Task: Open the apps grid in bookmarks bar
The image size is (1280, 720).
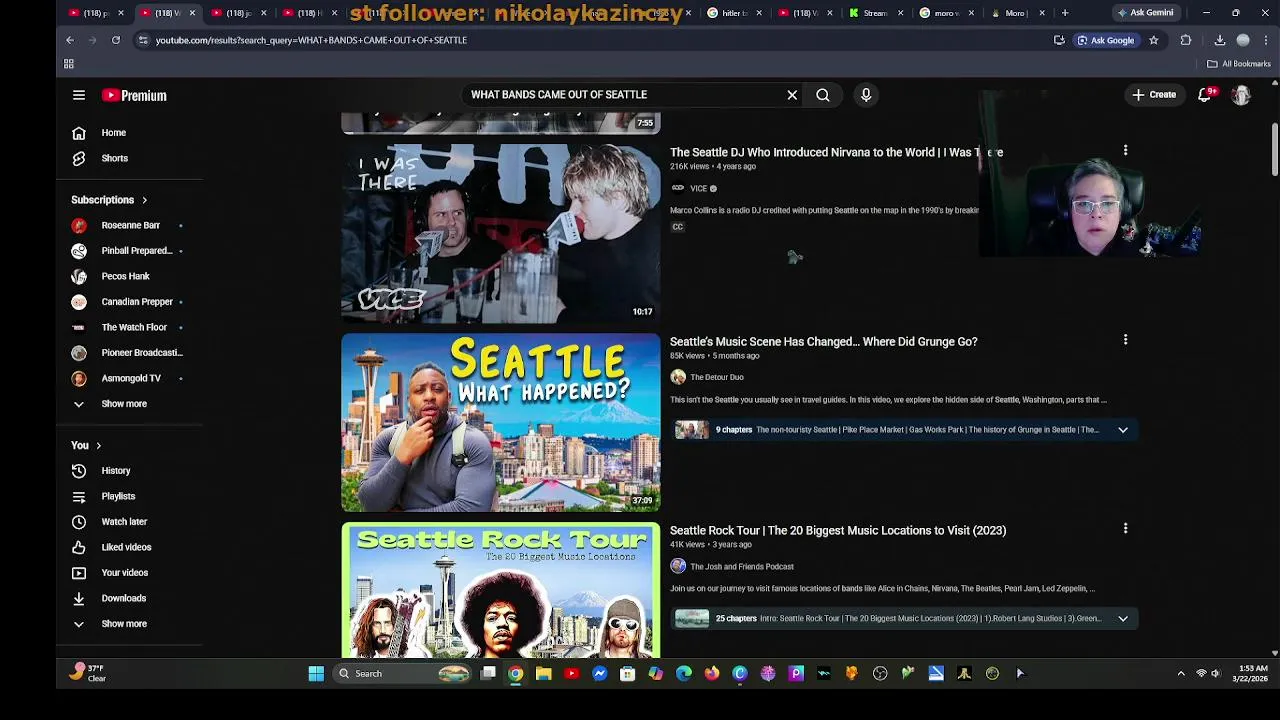Action: point(69,64)
